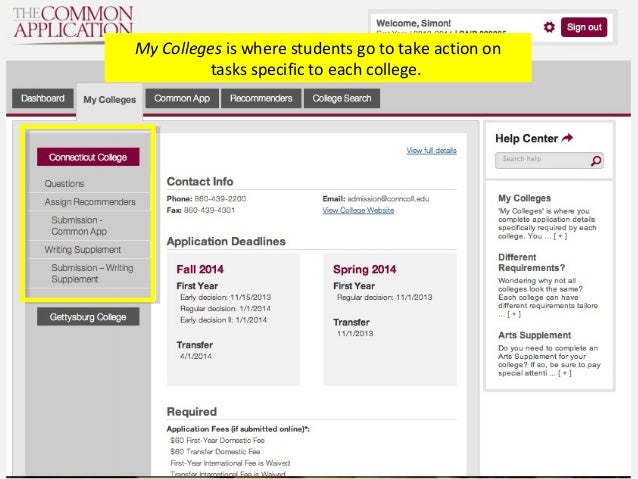
Task: Select Connecticut College in the sidebar
Action: (88, 157)
